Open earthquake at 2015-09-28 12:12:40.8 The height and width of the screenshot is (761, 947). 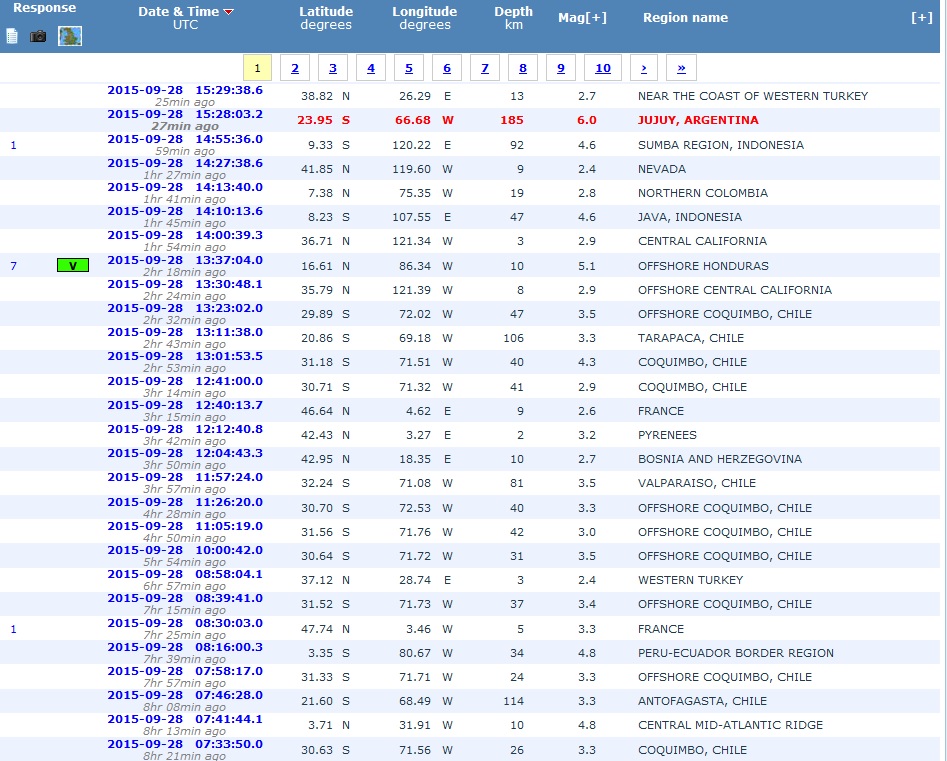[x=185, y=429]
